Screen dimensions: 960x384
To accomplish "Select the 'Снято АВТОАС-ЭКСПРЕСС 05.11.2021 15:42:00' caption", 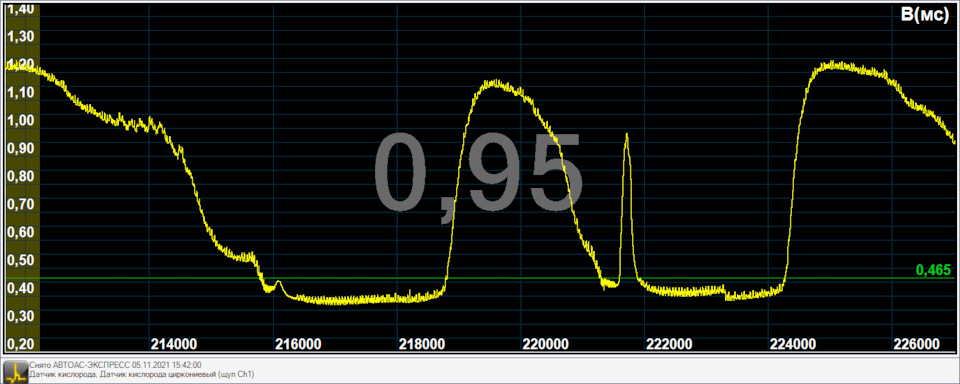I will tap(115, 365).
